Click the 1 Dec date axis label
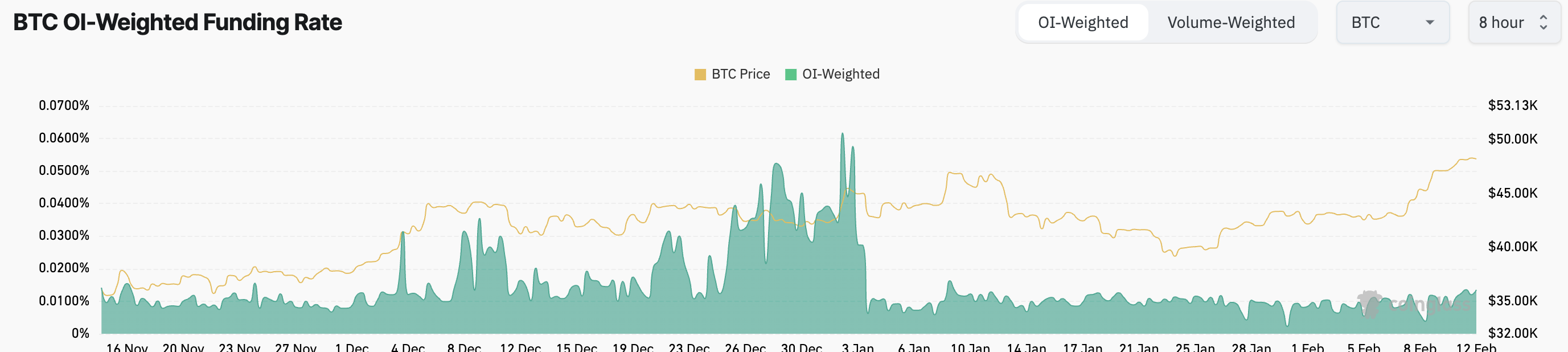The width and height of the screenshot is (1568, 352). click(351, 347)
